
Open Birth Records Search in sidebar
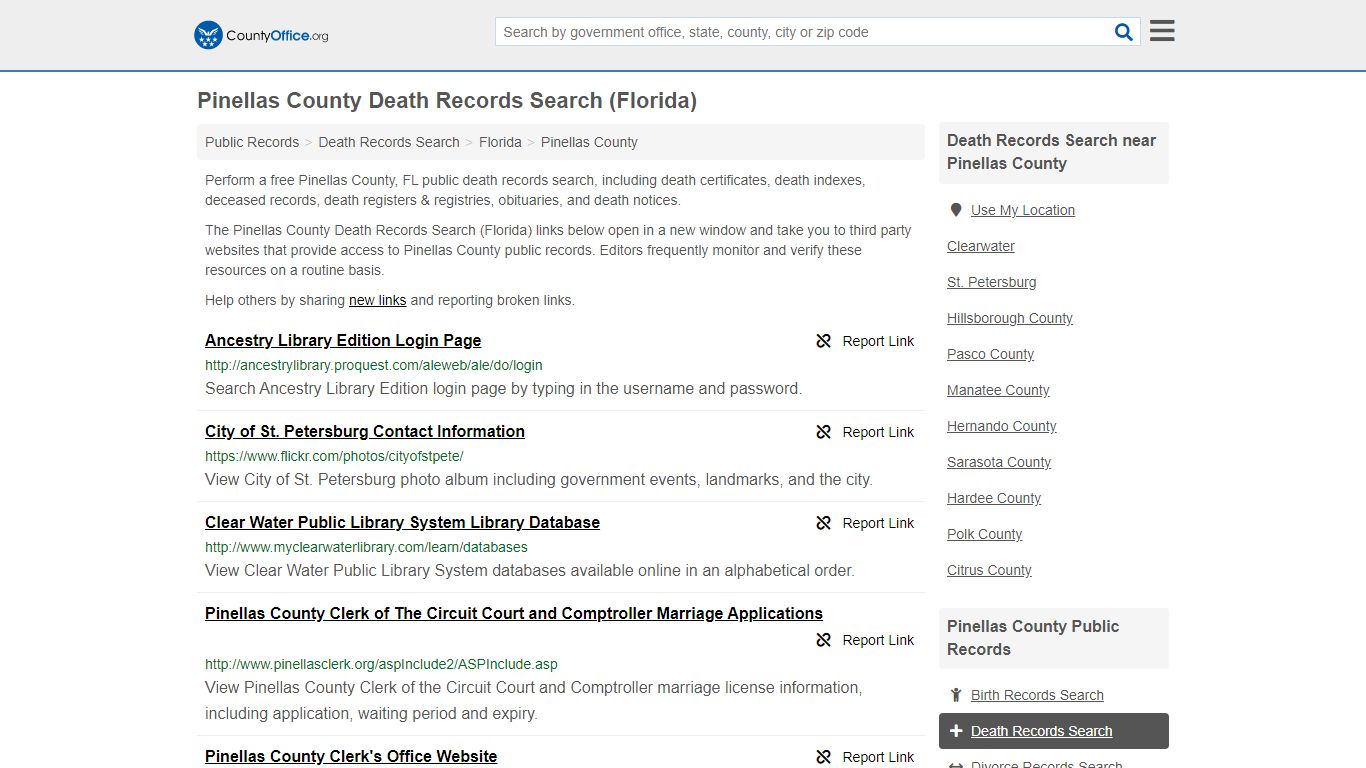tap(1037, 695)
